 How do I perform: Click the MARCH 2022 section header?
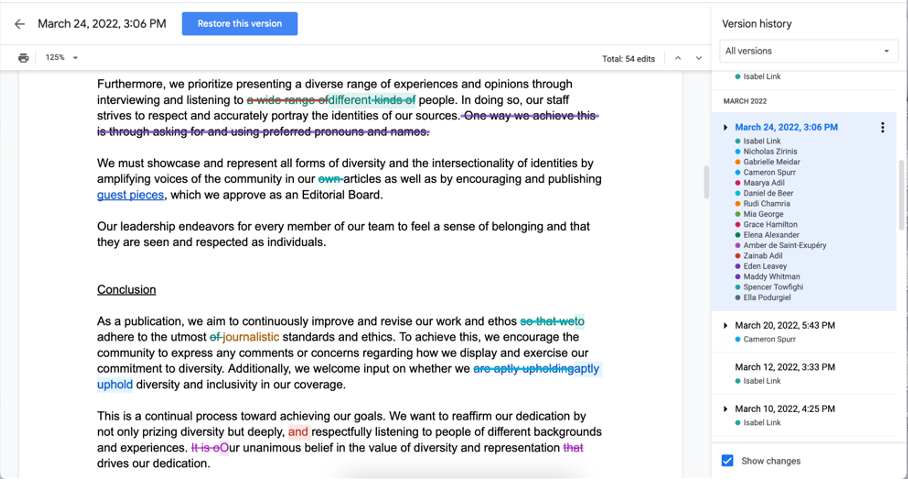[x=745, y=101]
